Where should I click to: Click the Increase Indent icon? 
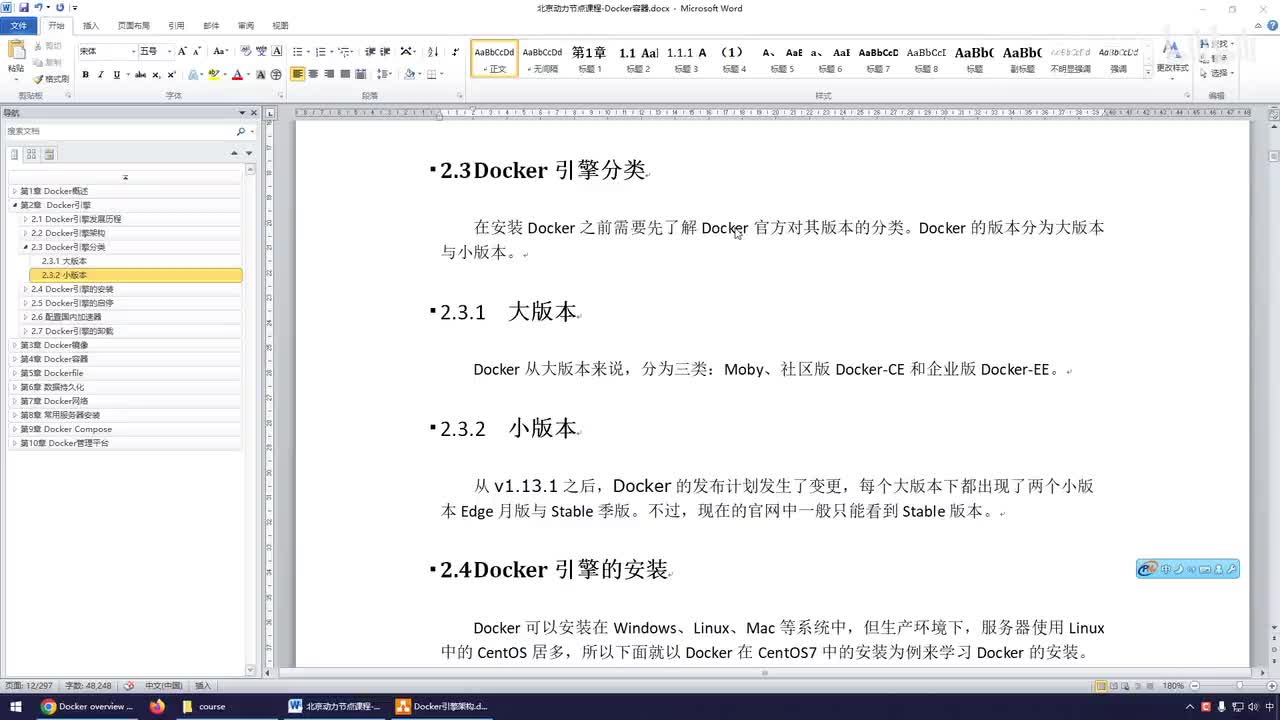click(385, 51)
